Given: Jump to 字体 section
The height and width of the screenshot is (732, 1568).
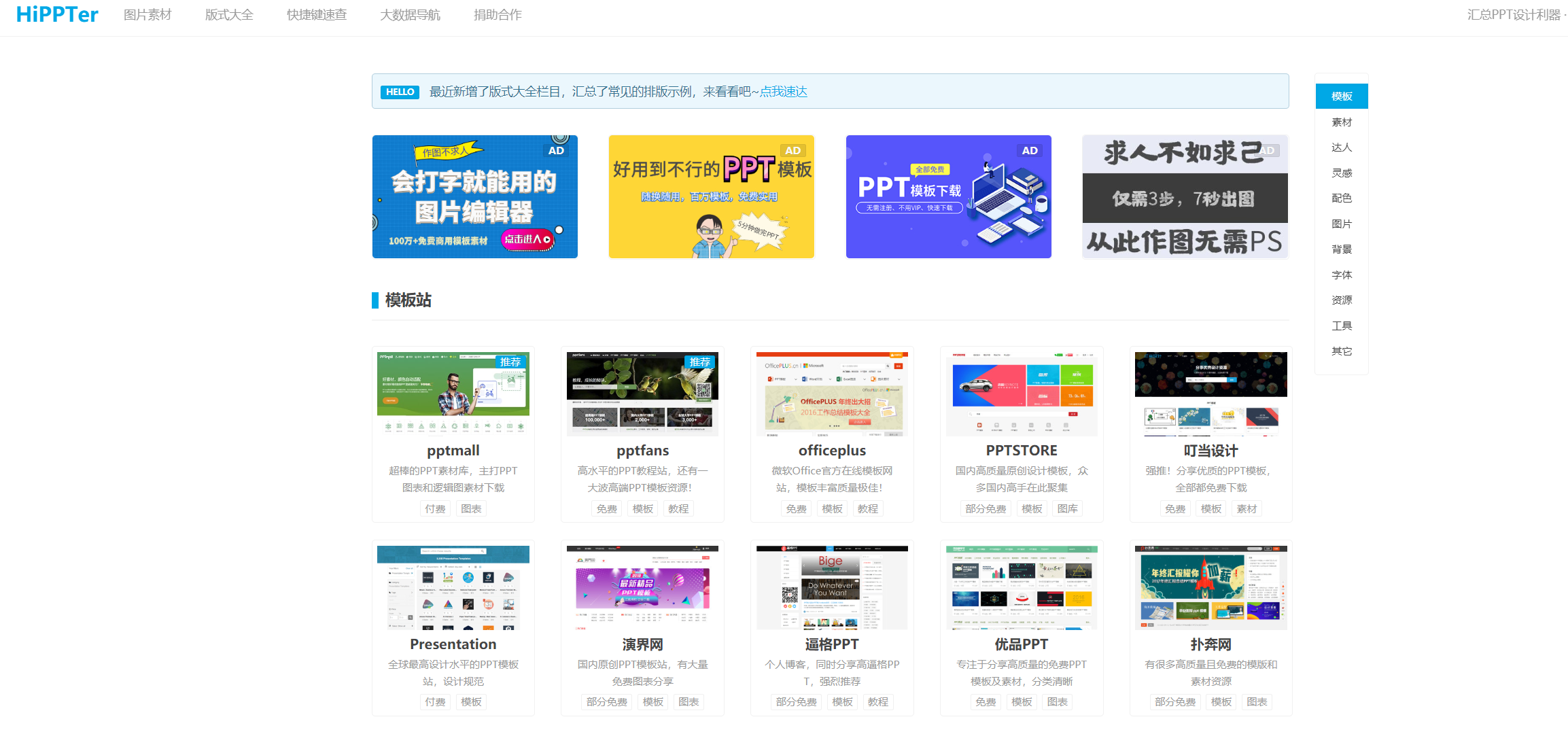Looking at the screenshot, I should (1342, 275).
